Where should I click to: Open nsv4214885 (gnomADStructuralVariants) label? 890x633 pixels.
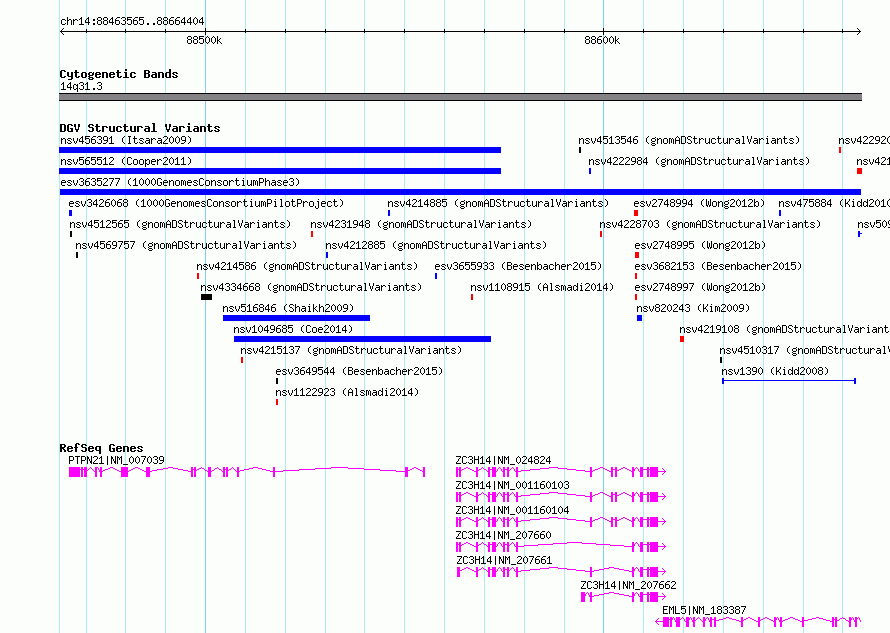pyautogui.click(x=498, y=203)
